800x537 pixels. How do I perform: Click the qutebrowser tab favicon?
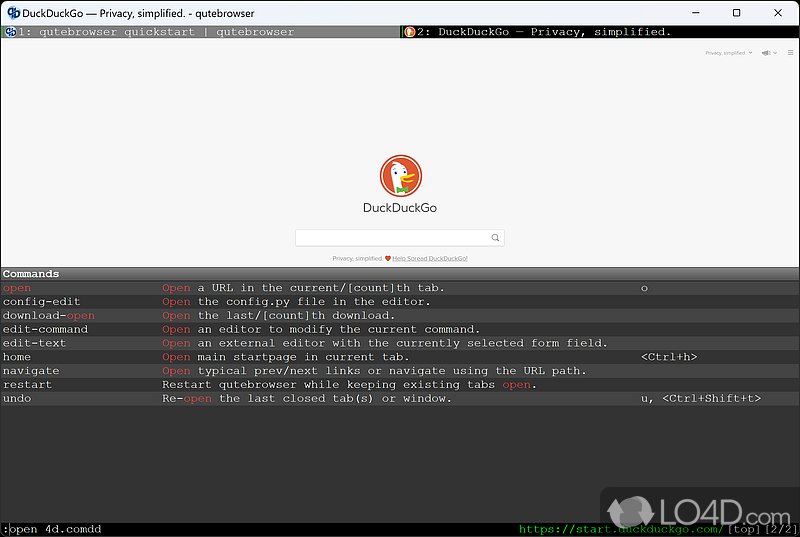[x=11, y=32]
